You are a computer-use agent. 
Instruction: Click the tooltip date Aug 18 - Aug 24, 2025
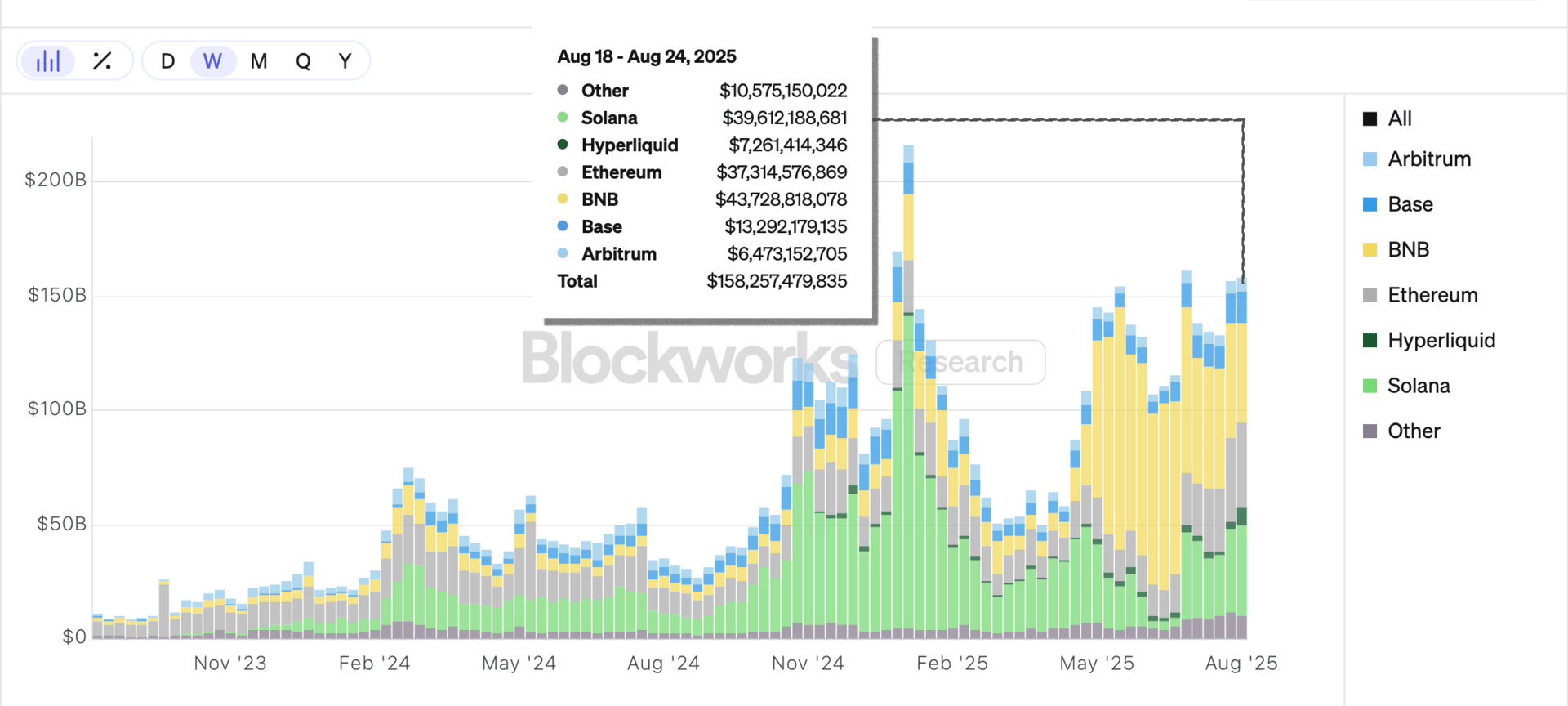pyautogui.click(x=647, y=56)
